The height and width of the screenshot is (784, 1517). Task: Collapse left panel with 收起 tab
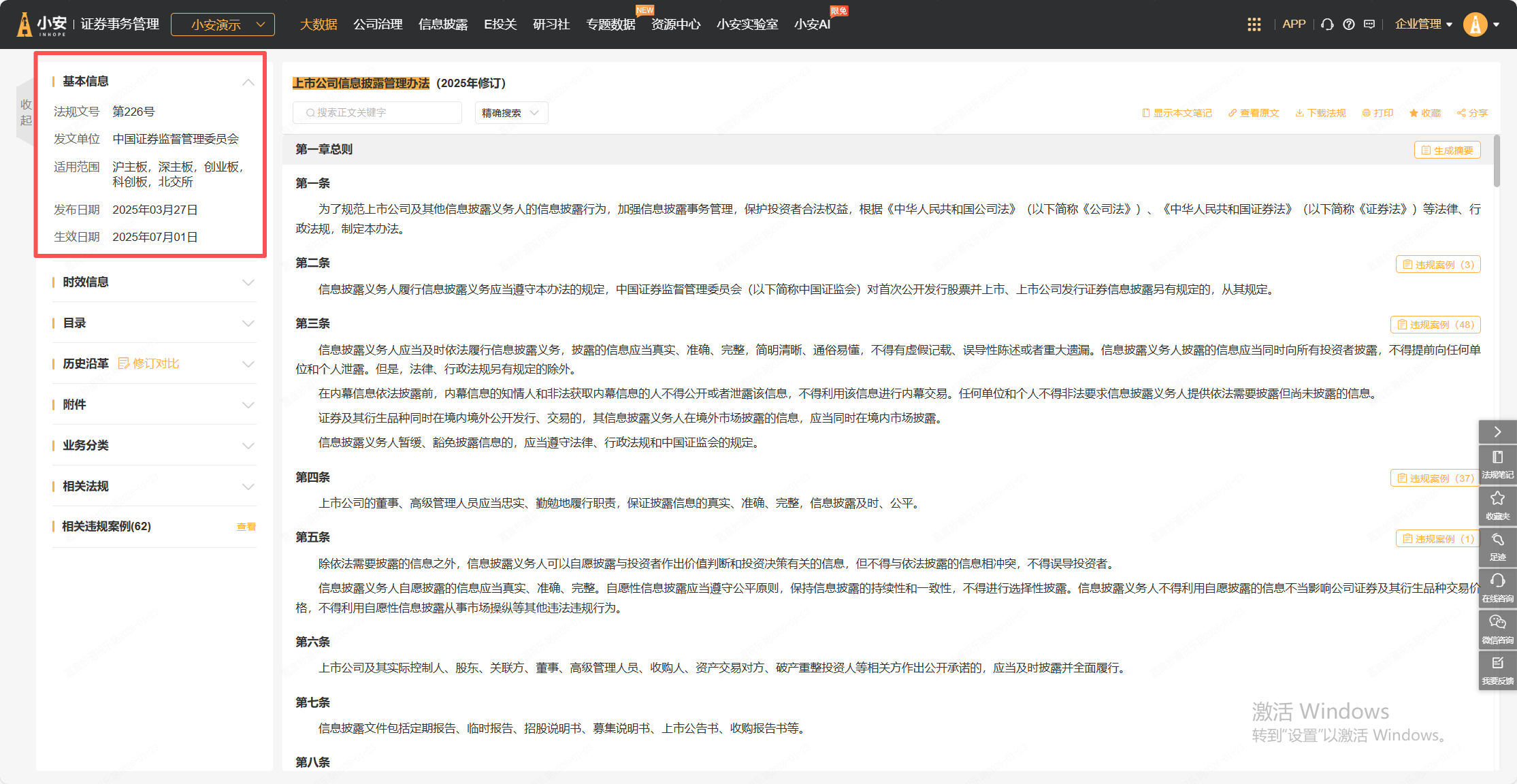(x=26, y=112)
